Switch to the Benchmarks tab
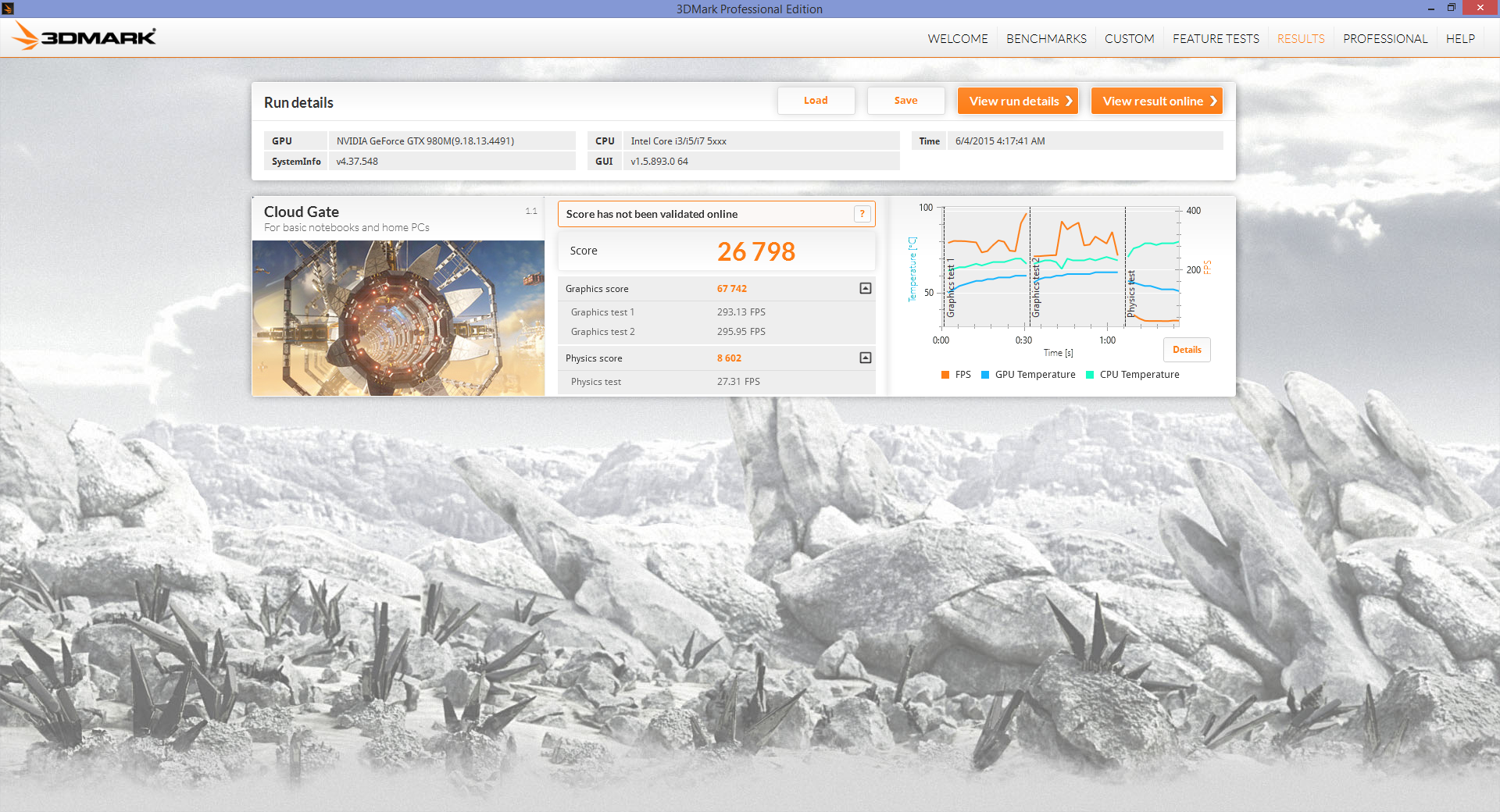Viewport: 1500px width, 812px height. coord(1046,38)
